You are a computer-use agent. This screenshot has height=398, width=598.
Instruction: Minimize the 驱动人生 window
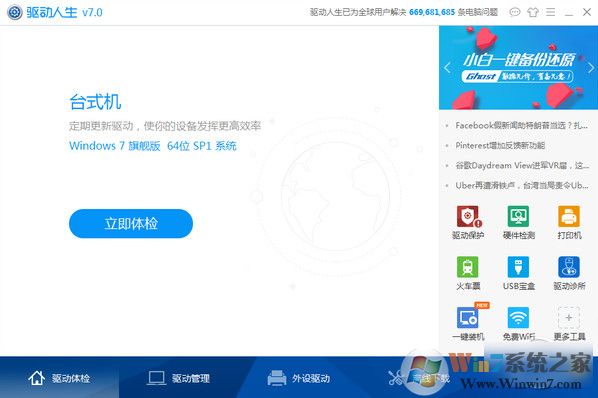(x=569, y=13)
